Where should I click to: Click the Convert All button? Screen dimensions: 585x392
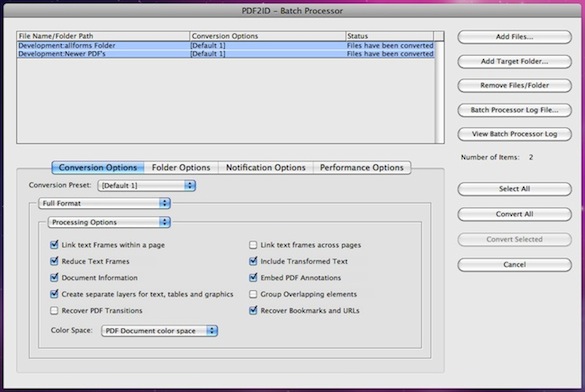click(x=514, y=214)
